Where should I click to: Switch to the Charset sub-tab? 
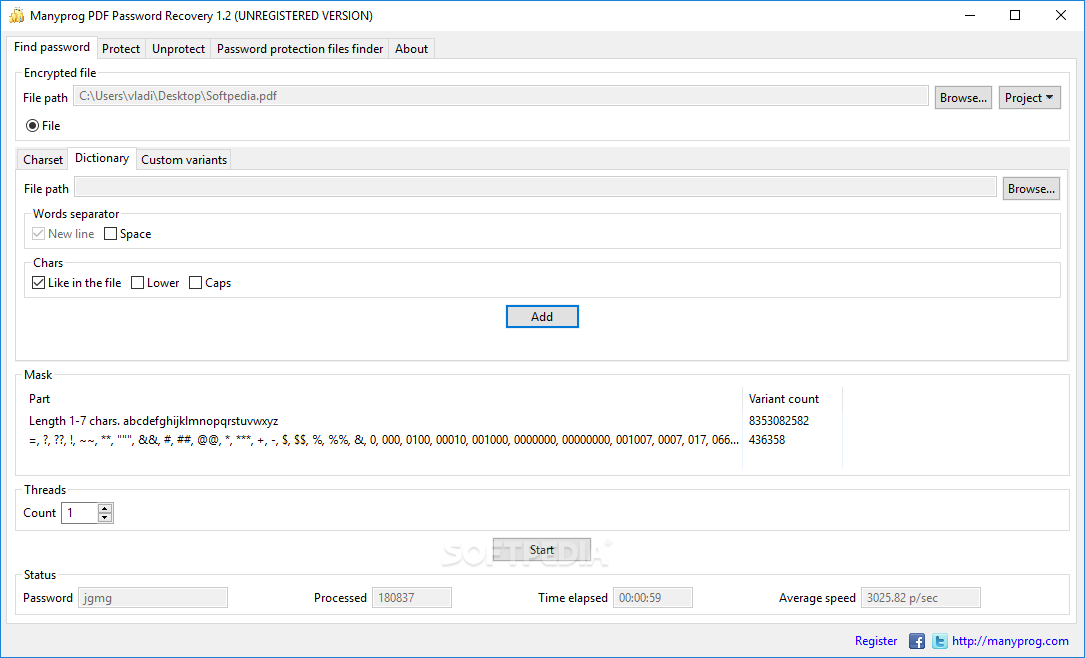click(x=43, y=160)
